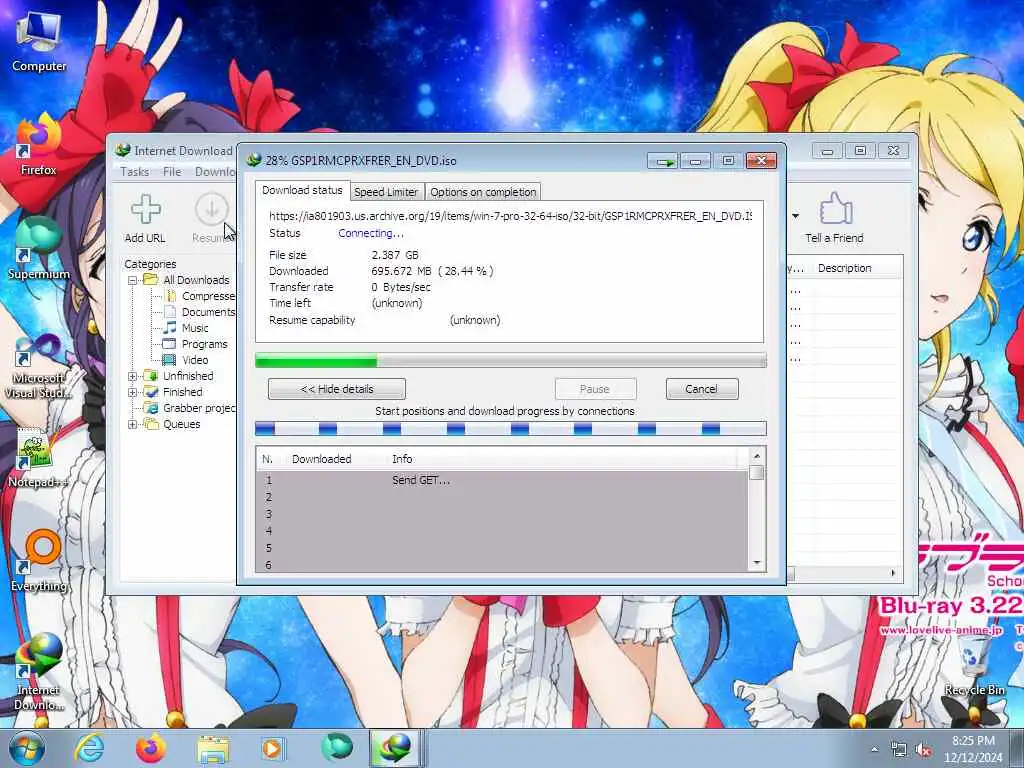Select Compressed category folder

click(x=200, y=296)
